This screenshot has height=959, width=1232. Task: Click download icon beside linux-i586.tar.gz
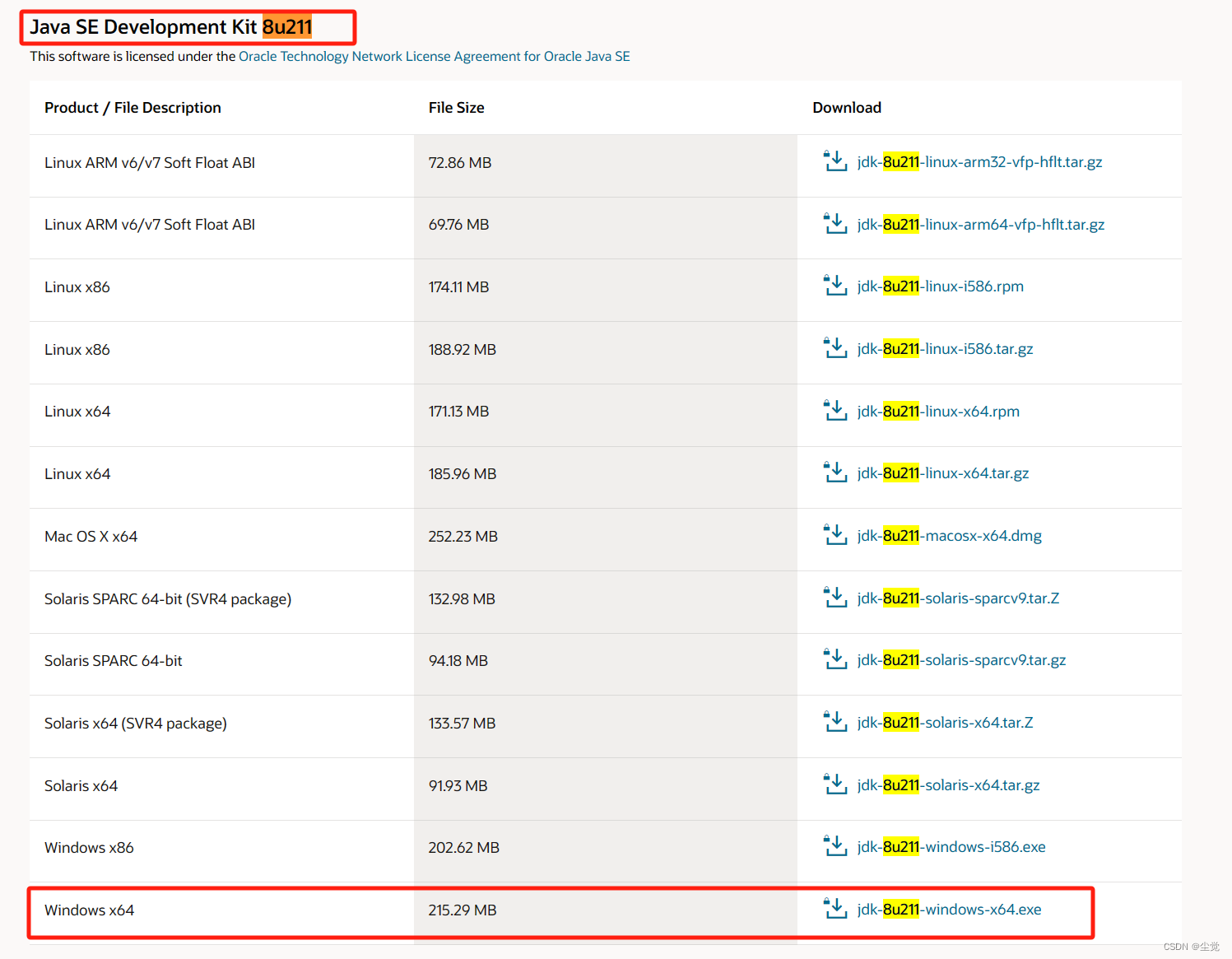click(835, 348)
